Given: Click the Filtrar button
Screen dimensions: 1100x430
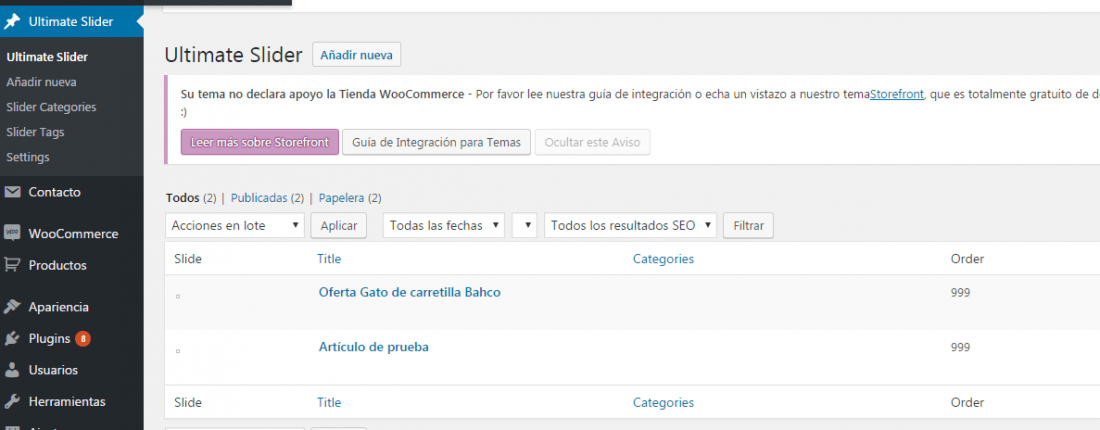Looking at the screenshot, I should (x=749, y=226).
